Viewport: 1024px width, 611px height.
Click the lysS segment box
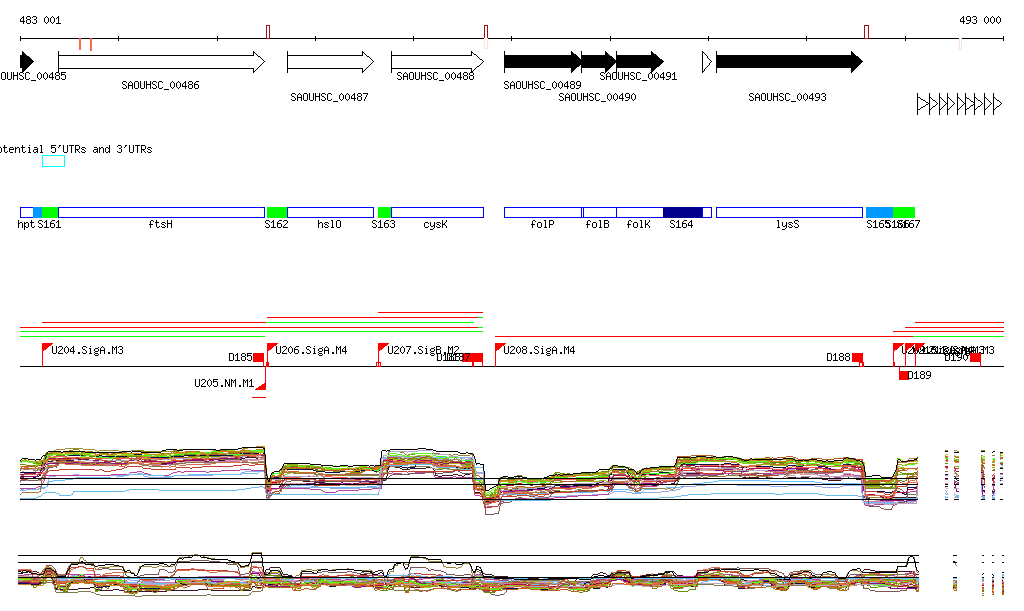pyautogui.click(x=788, y=212)
